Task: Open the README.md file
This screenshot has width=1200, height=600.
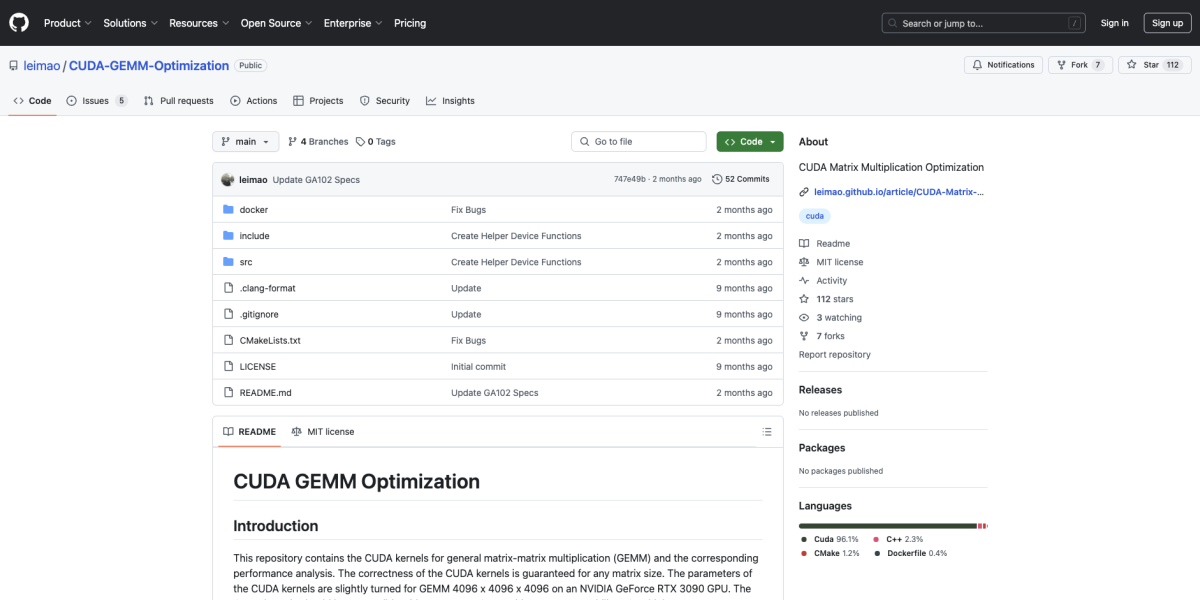Action: coord(265,393)
